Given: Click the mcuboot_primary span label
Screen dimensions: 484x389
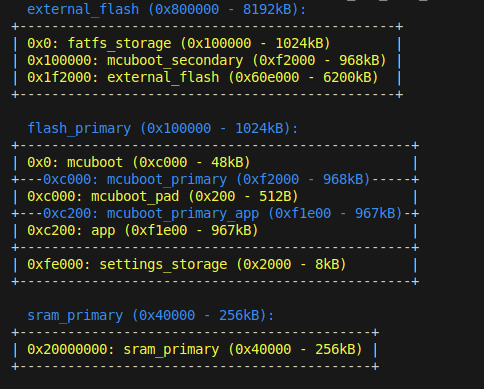Looking at the screenshot, I should click(x=207, y=179).
